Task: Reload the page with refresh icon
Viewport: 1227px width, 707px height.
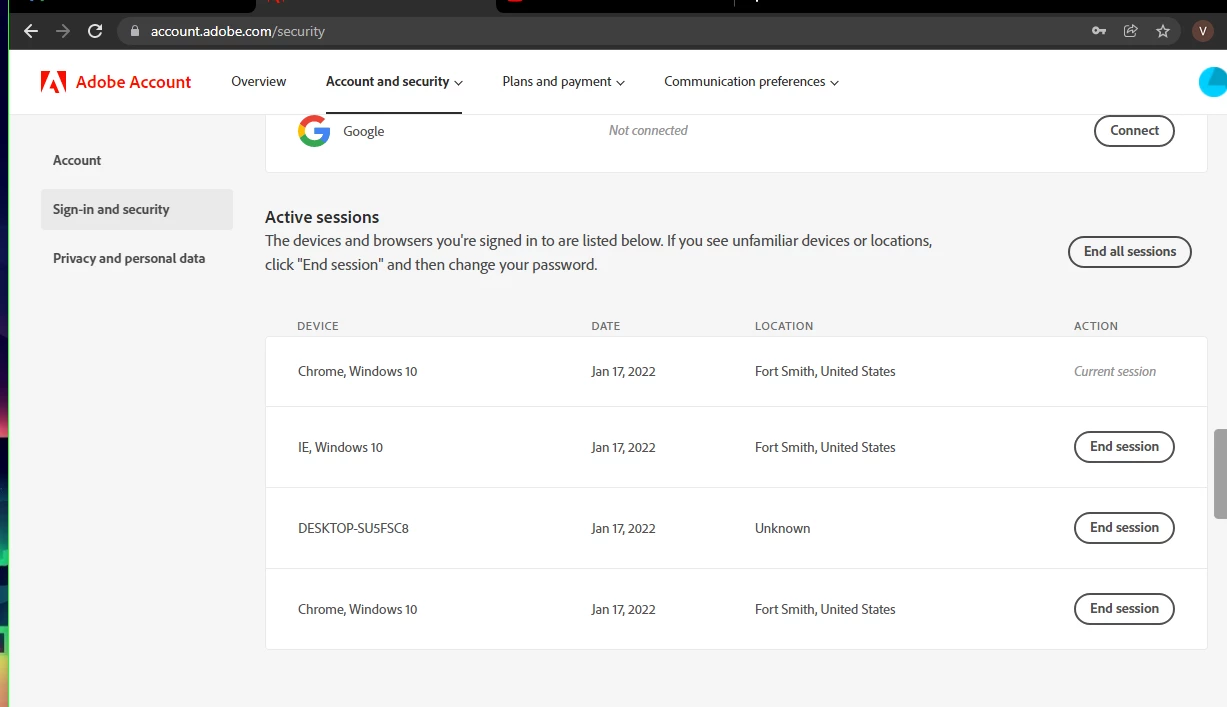Action: 95,31
